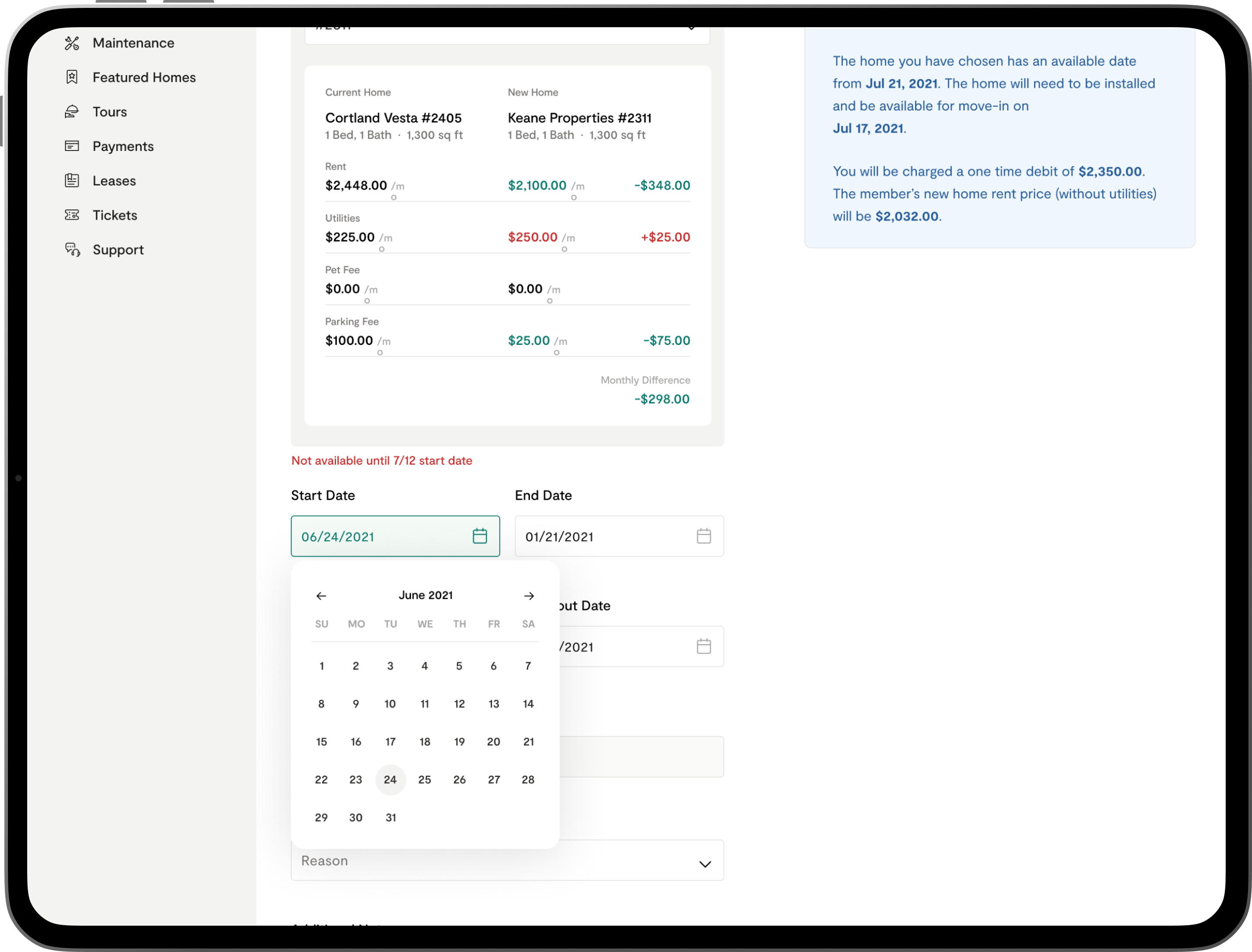1252x952 pixels.
Task: Pick June 12 in date picker
Action: pos(459,704)
